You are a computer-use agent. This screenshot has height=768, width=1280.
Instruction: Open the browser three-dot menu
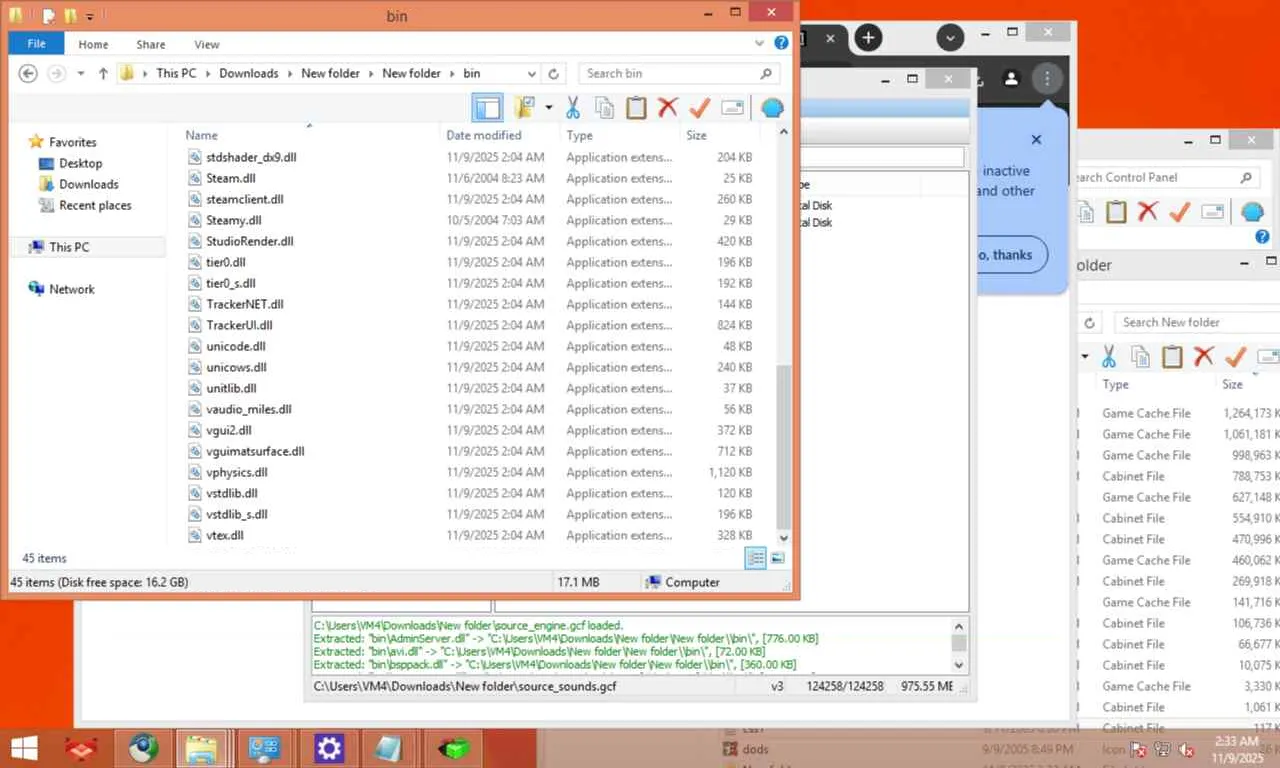1047,78
